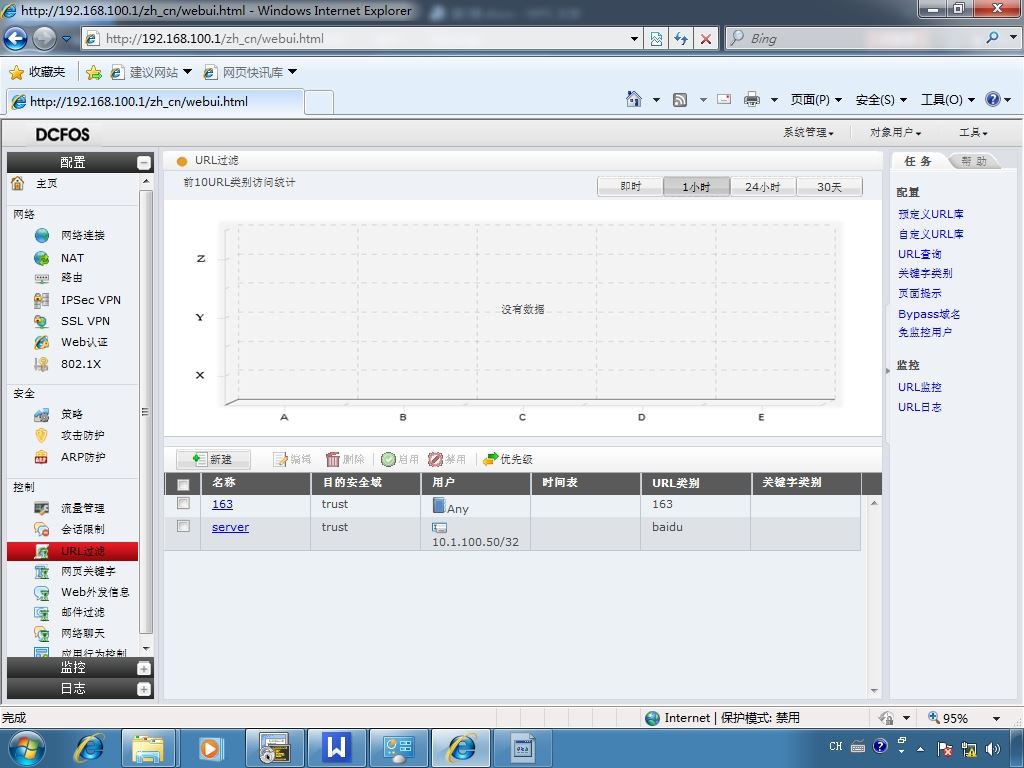Image resolution: width=1024 pixels, height=768 pixels.
Task: Open 预定义URL库 link
Action: point(931,214)
